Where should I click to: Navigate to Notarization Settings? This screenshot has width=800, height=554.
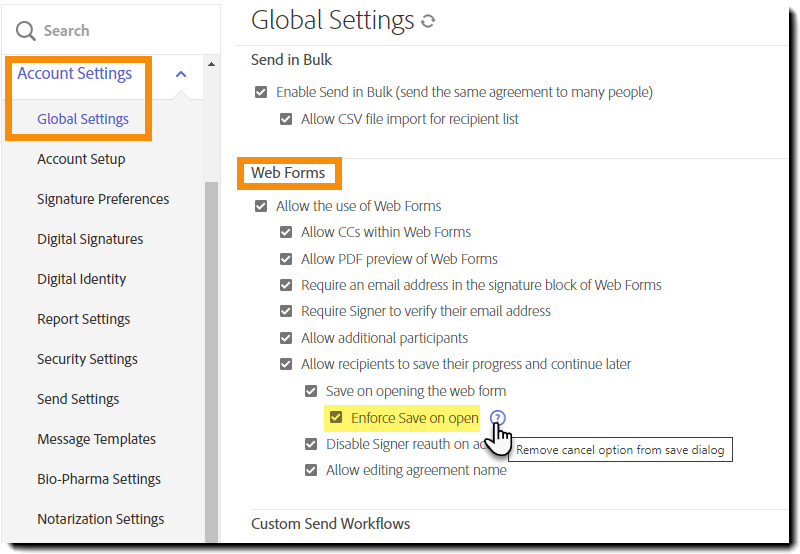100,519
